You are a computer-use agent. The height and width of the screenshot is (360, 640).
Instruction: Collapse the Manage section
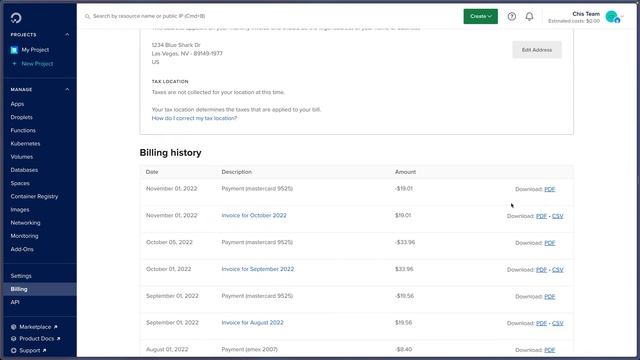[67, 89]
